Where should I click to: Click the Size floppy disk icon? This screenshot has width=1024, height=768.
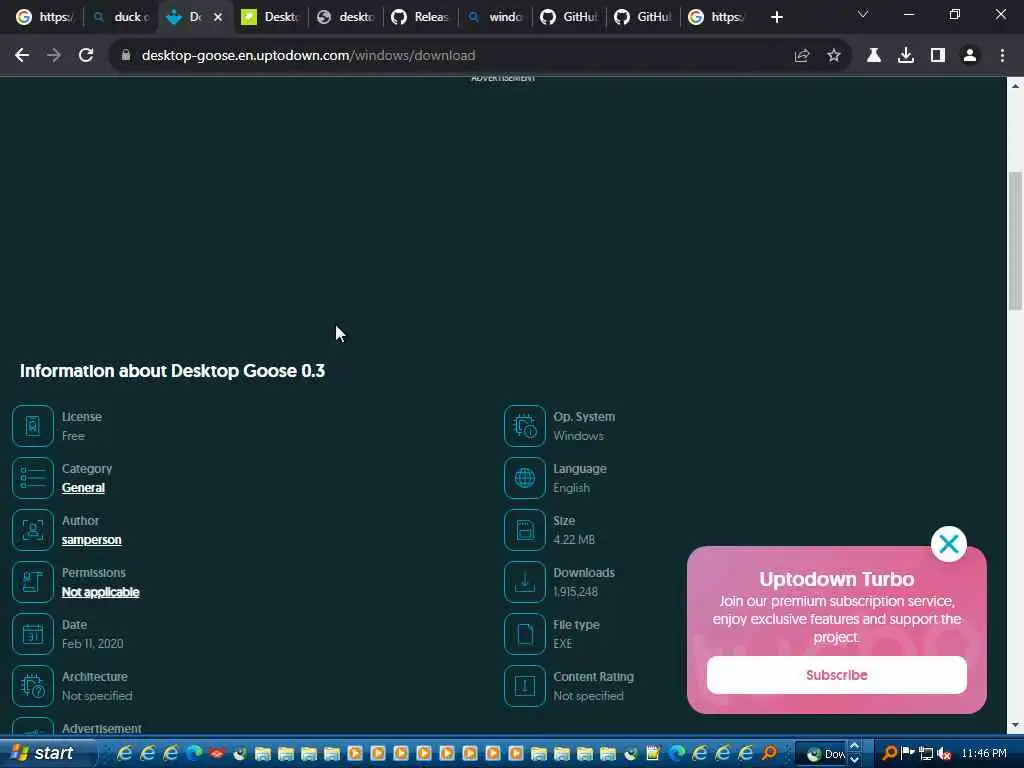[524, 530]
